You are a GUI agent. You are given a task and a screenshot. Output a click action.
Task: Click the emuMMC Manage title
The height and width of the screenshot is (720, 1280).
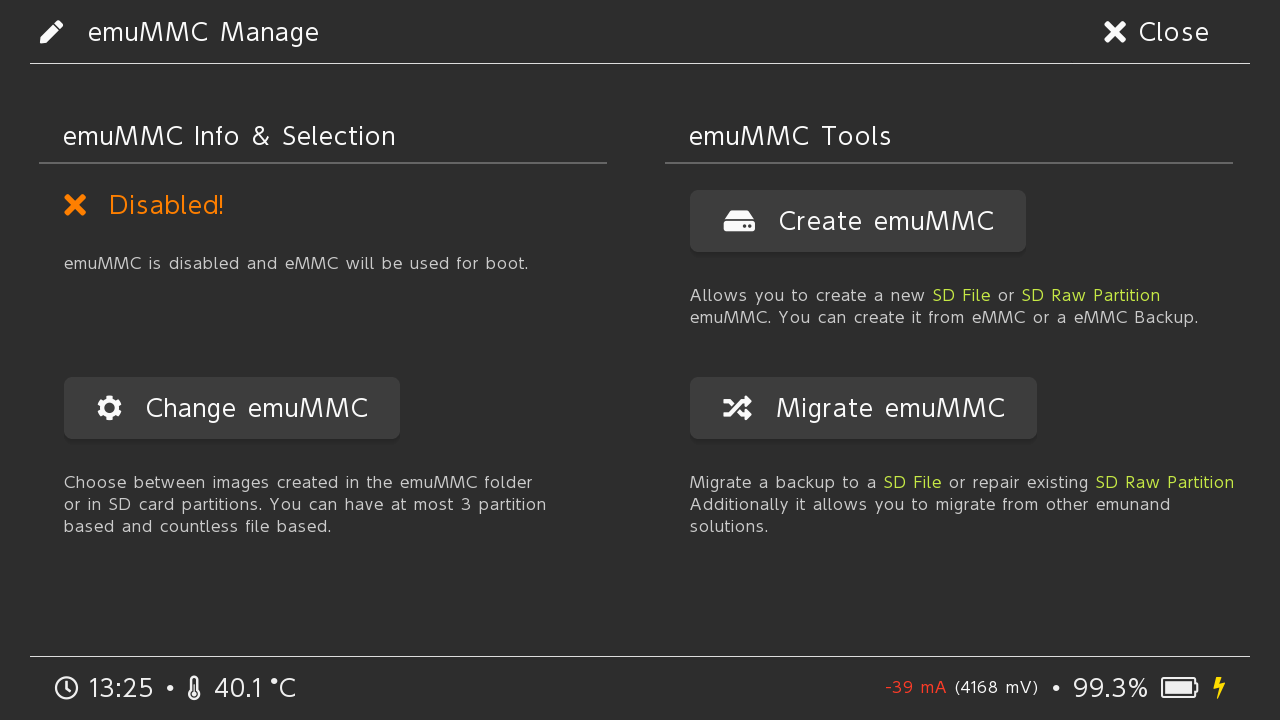(203, 32)
